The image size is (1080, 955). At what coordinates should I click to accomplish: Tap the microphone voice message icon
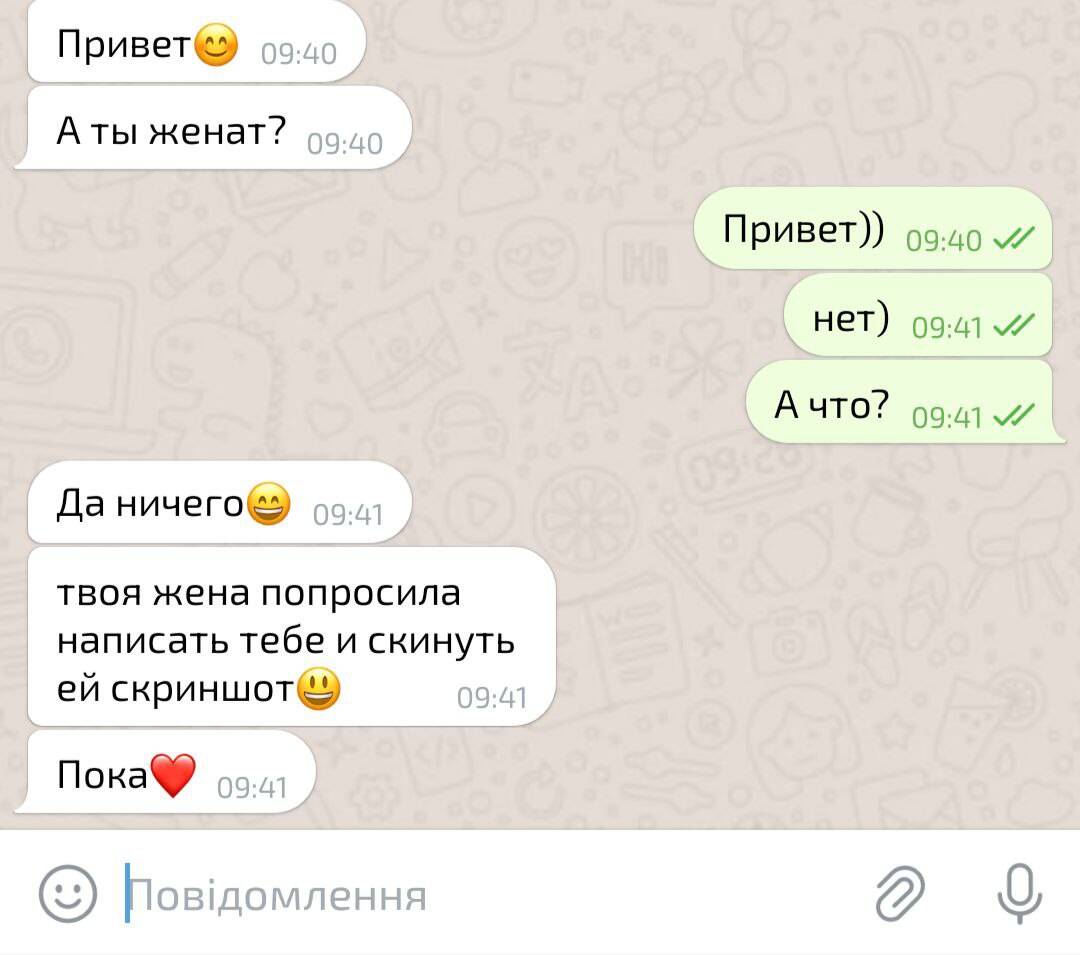[1019, 894]
